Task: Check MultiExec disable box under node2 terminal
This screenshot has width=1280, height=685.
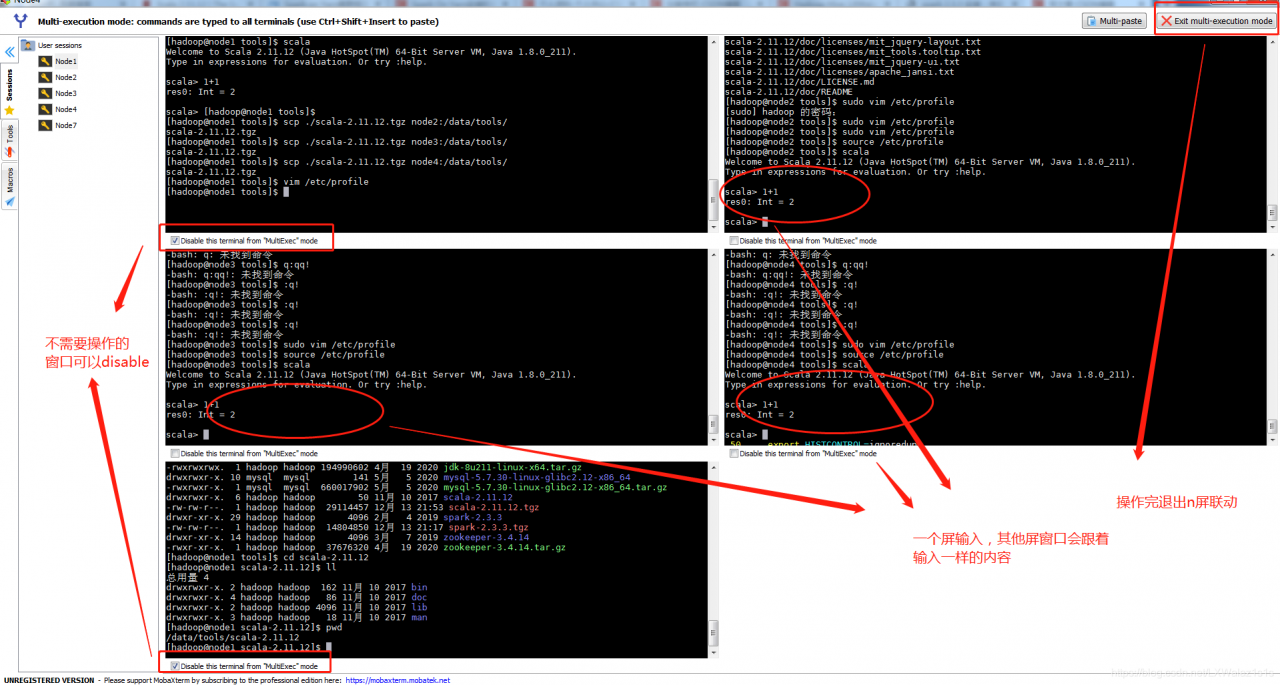Action: (734, 240)
